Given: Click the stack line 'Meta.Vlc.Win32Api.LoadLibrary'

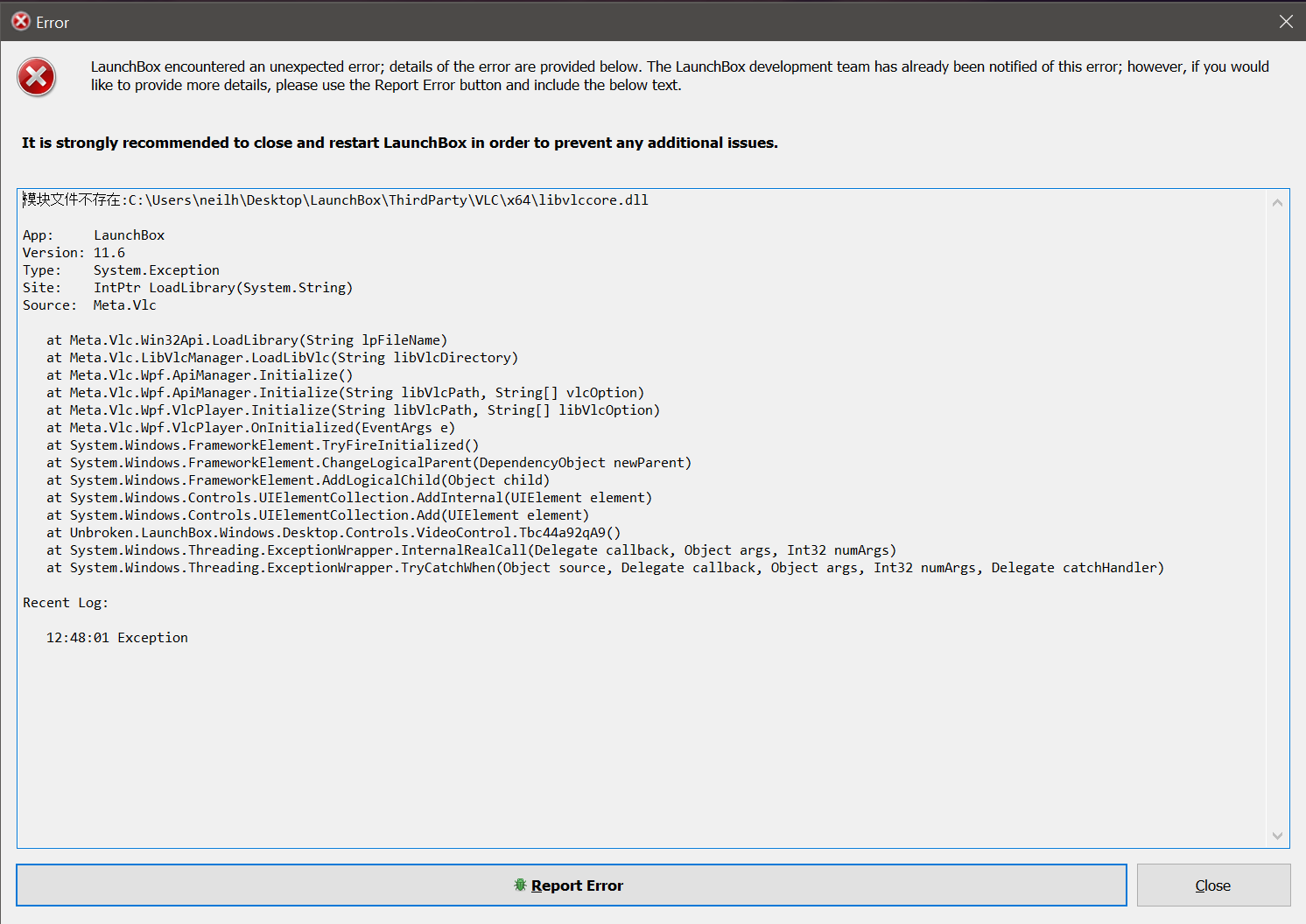Looking at the screenshot, I should click(247, 339).
